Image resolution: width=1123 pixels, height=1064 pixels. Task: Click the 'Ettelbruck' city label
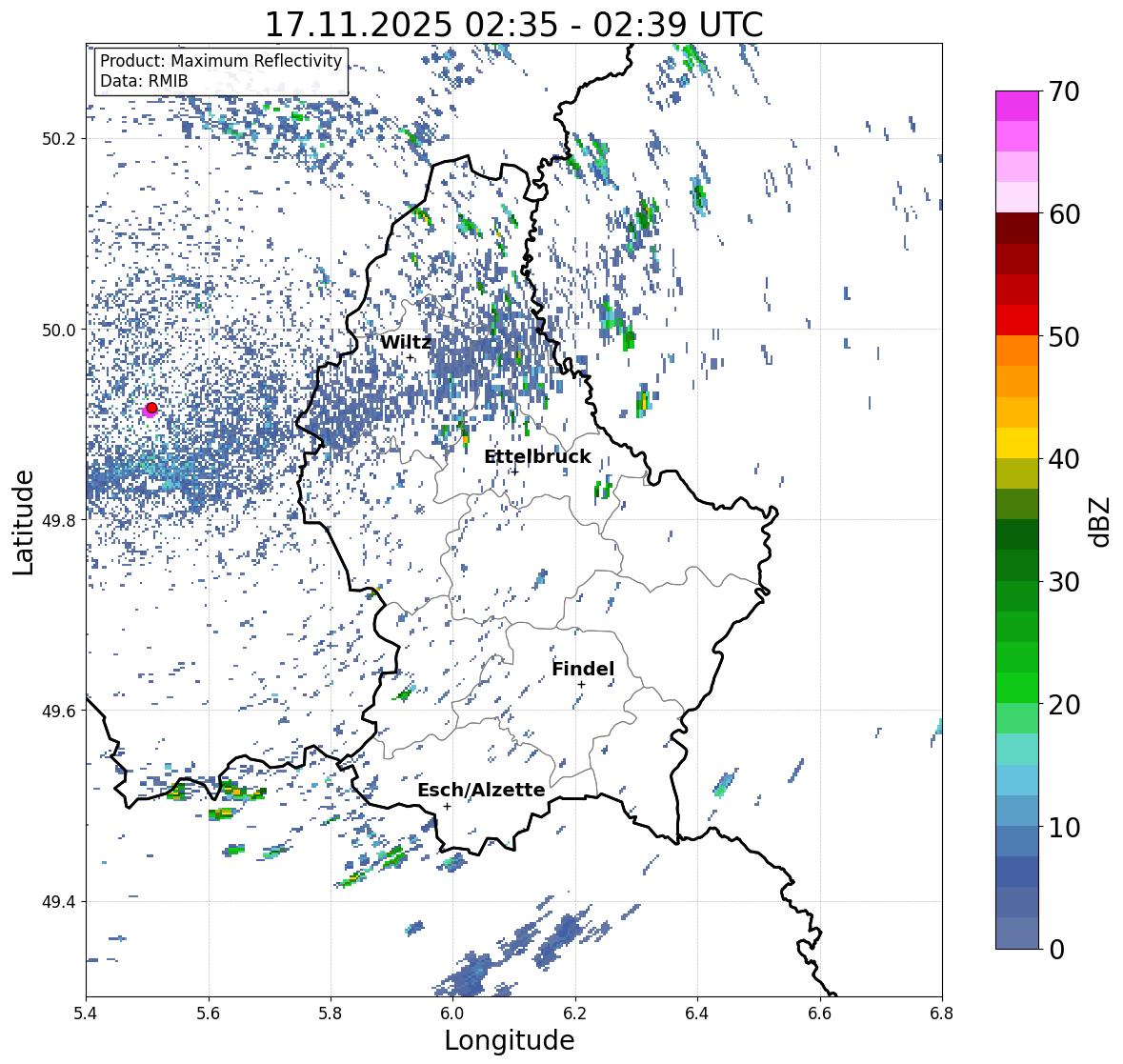[537, 457]
